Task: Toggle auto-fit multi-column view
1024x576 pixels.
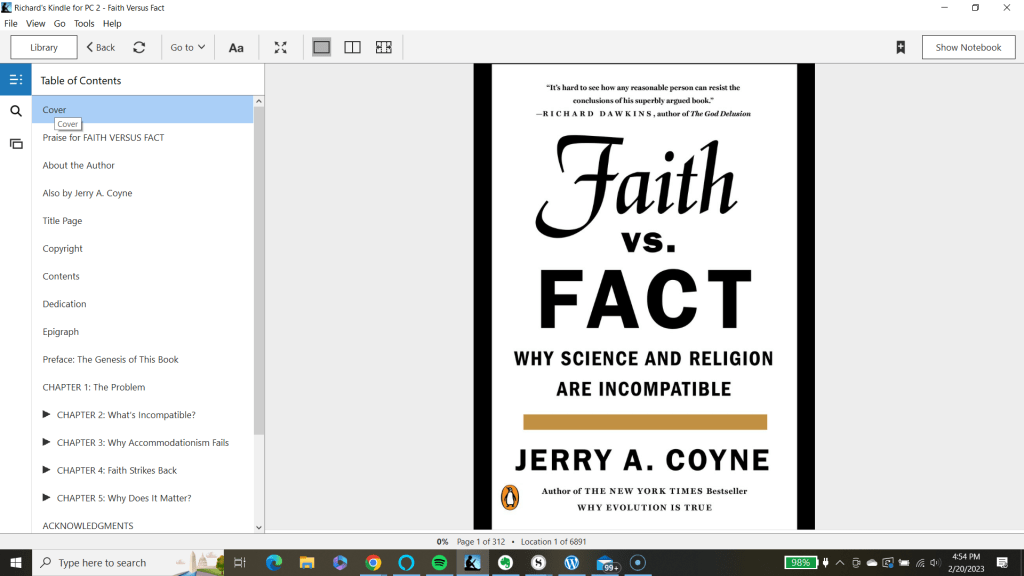Action: pos(383,47)
